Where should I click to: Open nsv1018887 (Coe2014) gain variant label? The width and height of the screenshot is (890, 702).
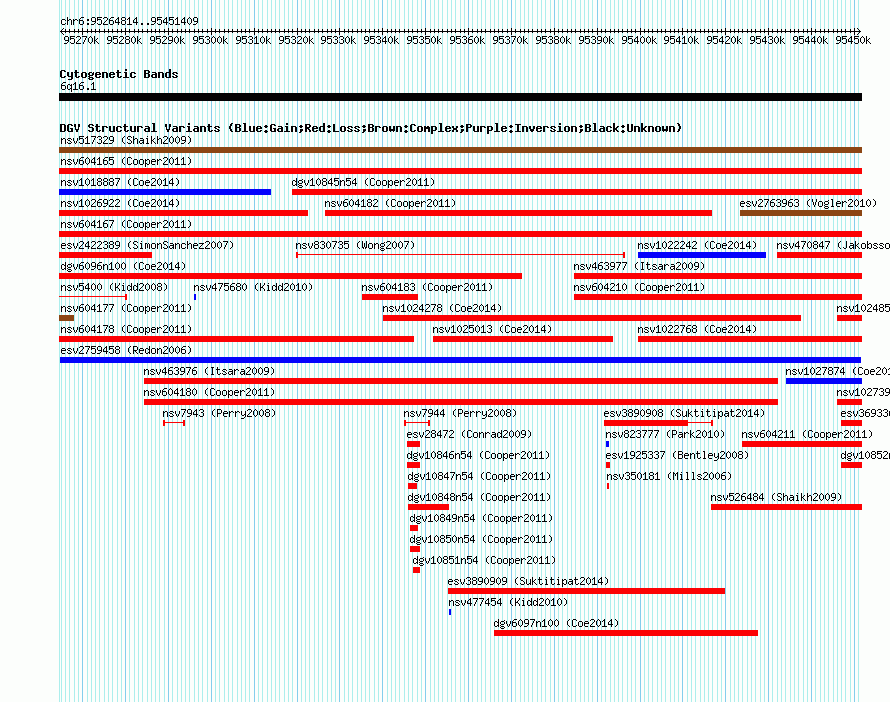pyautogui.click(x=120, y=182)
